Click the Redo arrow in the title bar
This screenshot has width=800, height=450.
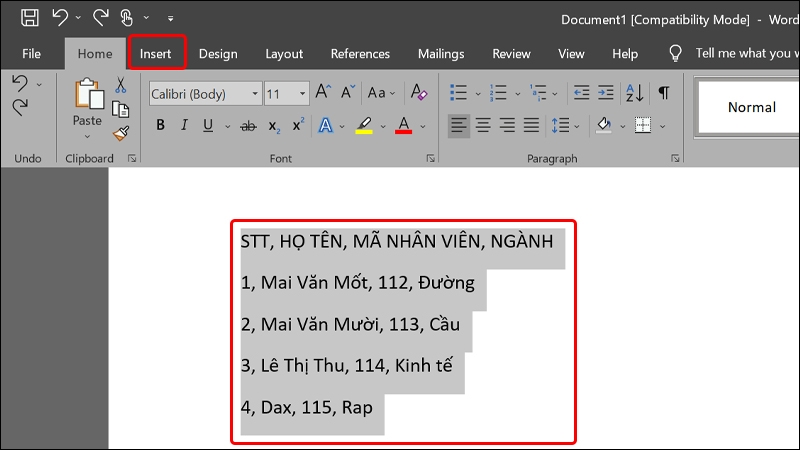[101, 18]
